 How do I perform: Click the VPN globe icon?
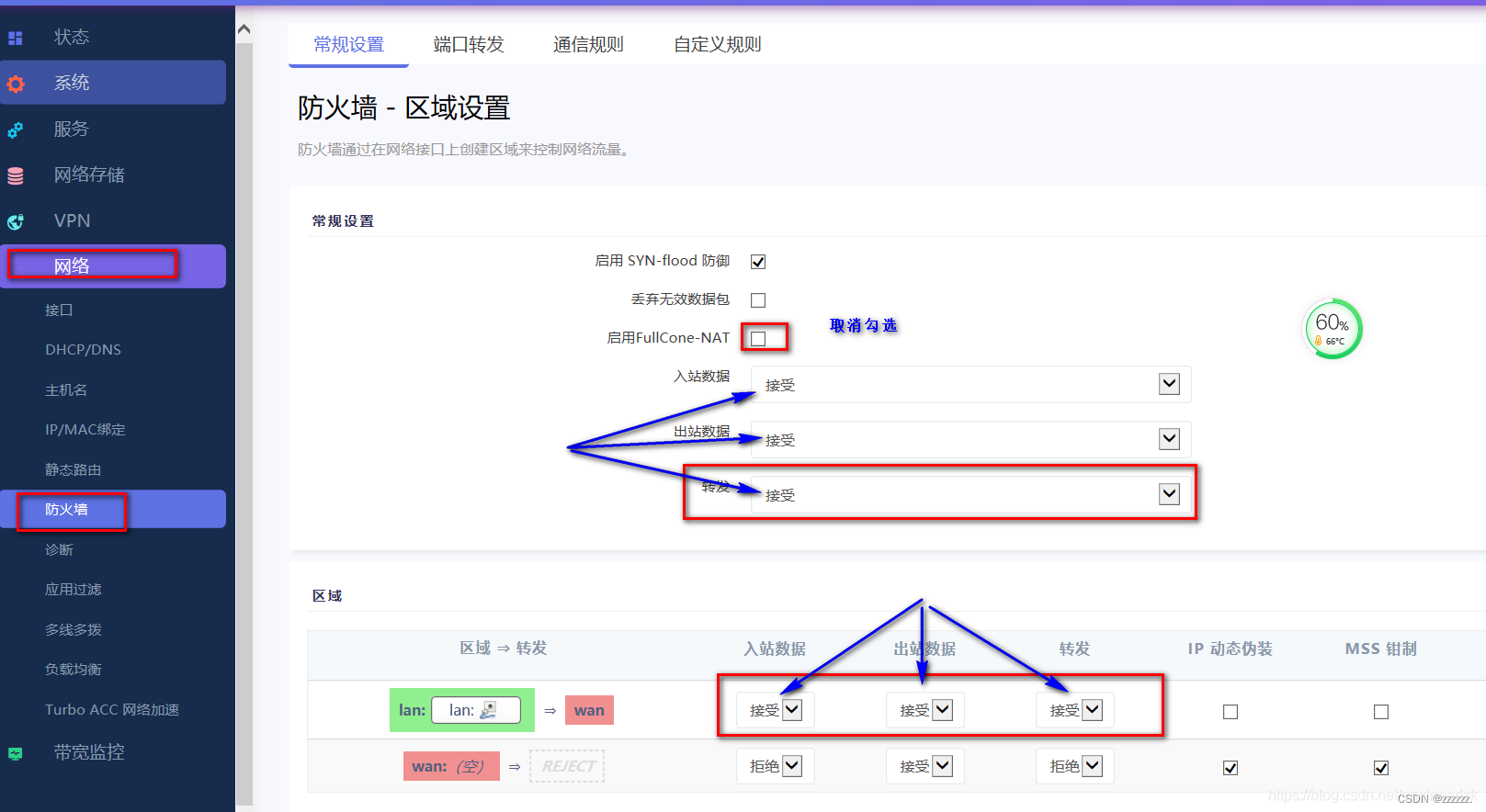[16, 221]
